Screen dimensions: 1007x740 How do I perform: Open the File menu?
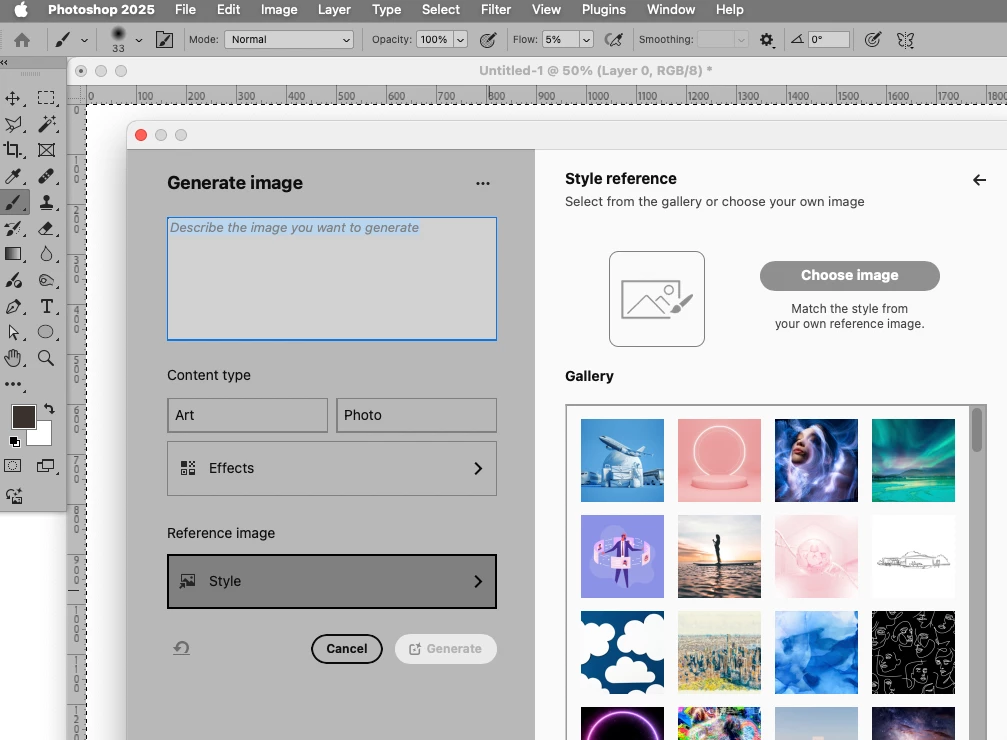coord(186,10)
